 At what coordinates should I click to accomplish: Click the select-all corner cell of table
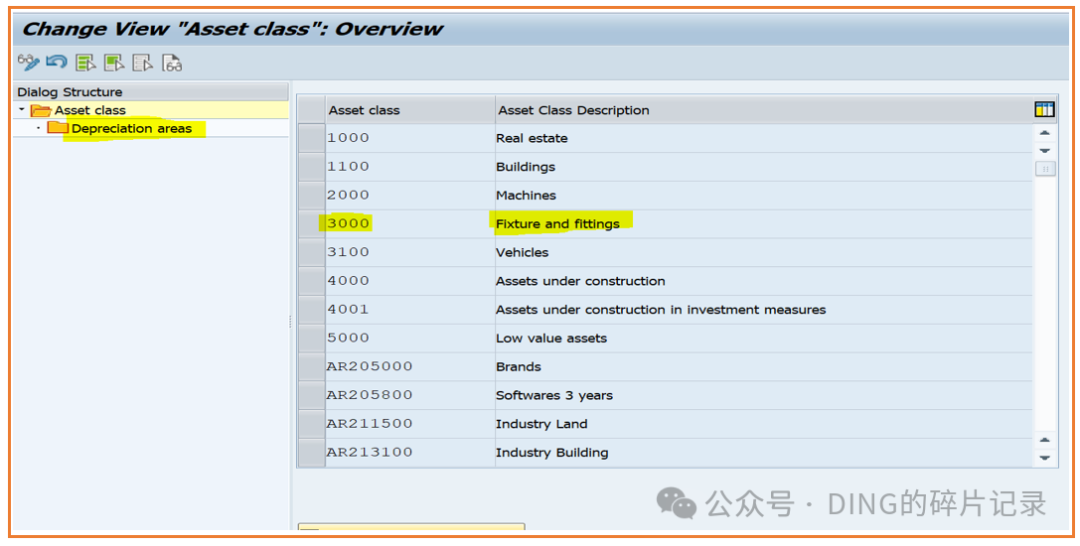click(311, 109)
